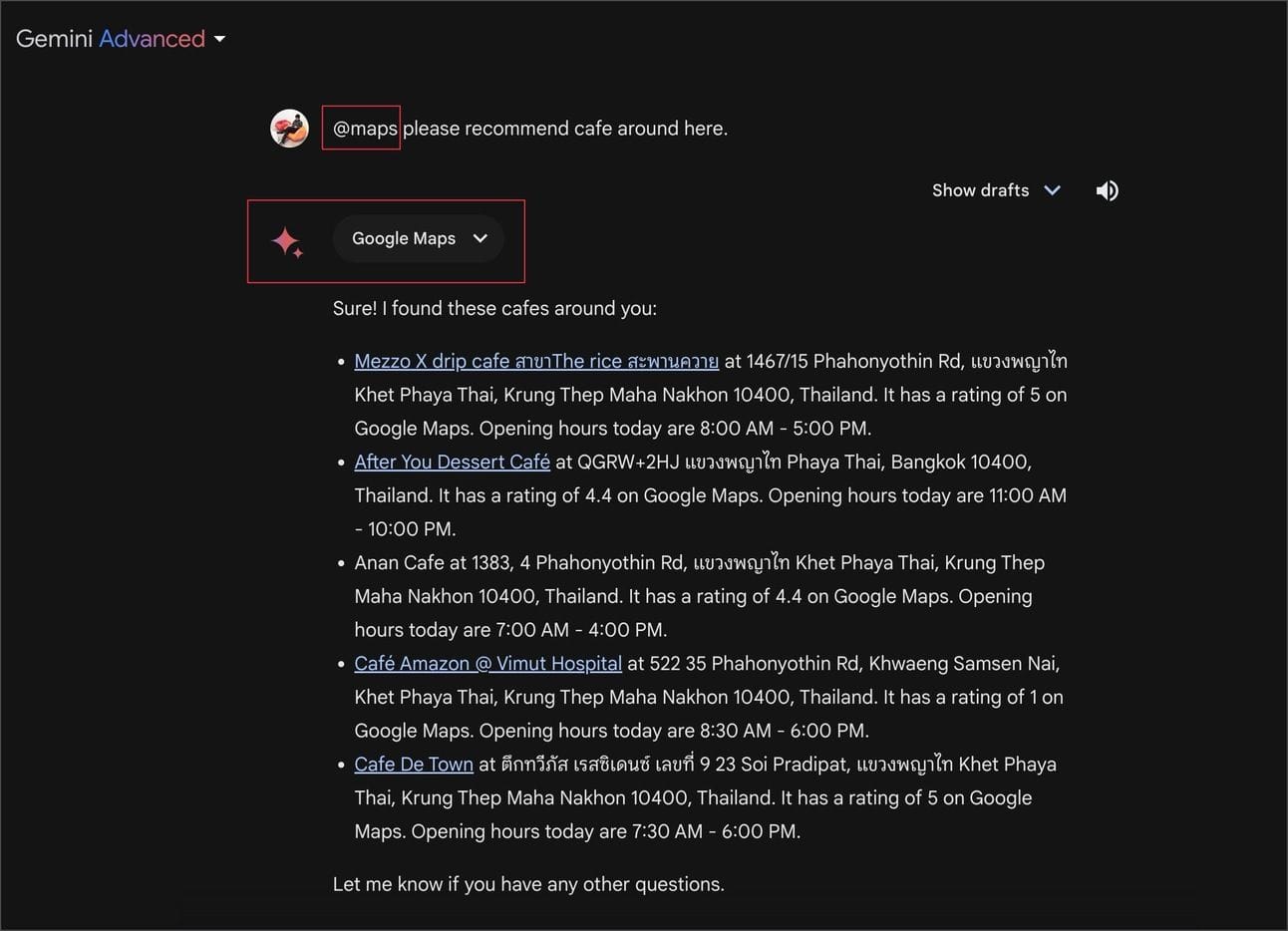The image size is (1288, 931).
Task: Open the Cafe De Town link
Action: point(414,764)
